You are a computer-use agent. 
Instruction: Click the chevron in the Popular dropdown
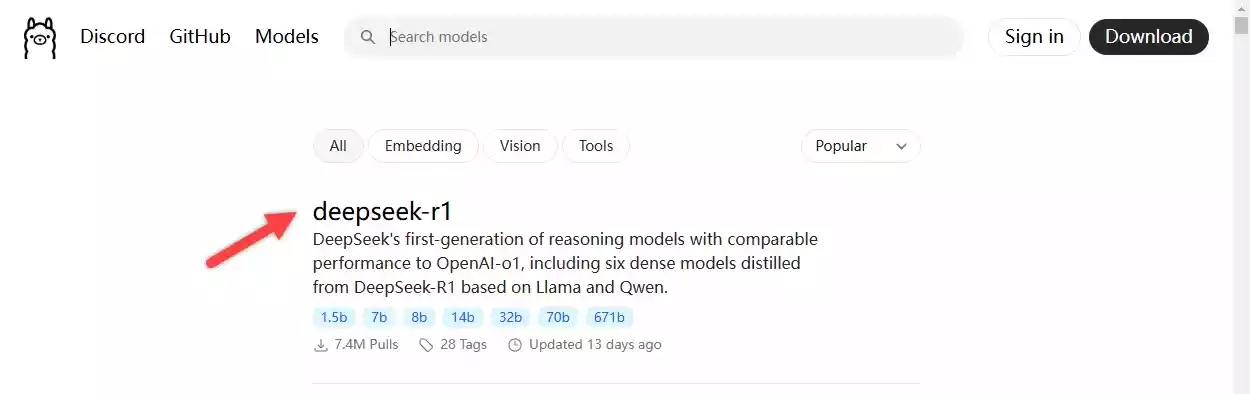(x=901, y=147)
